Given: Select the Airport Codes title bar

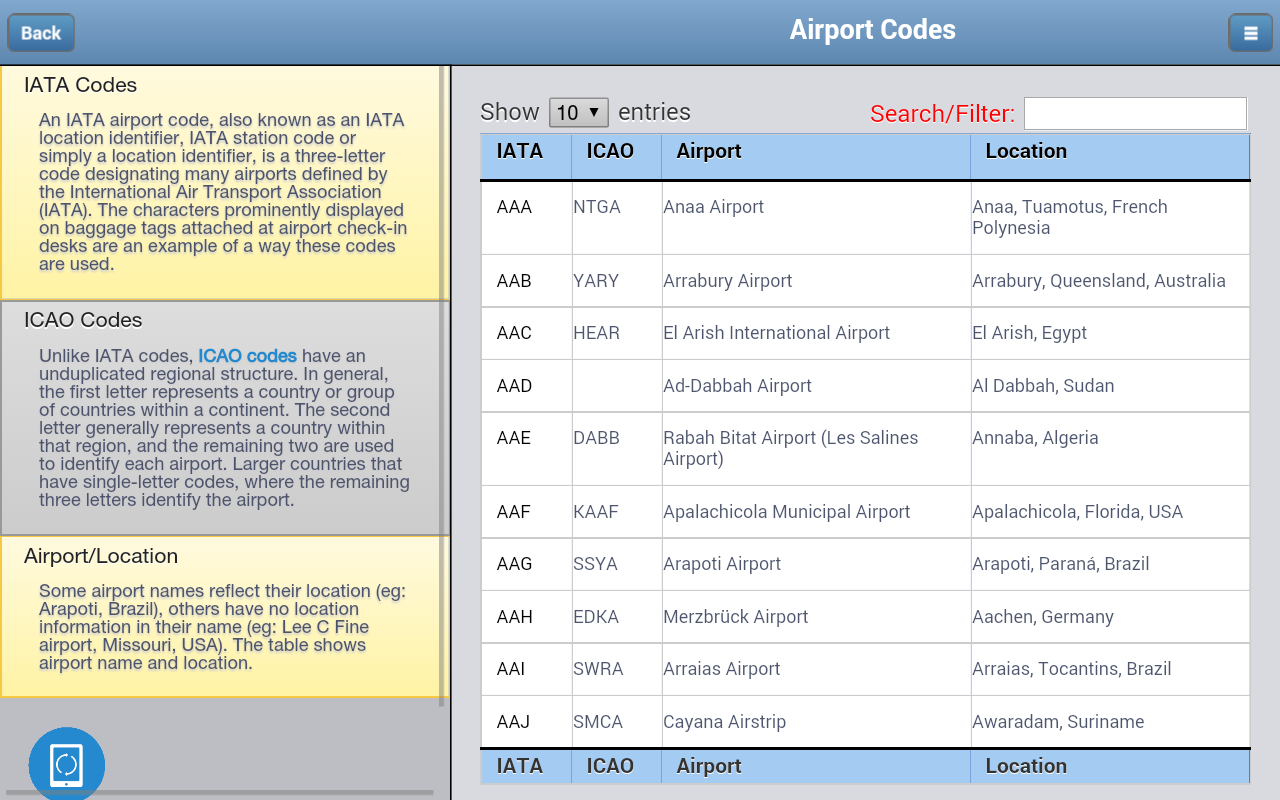Looking at the screenshot, I should [872, 30].
